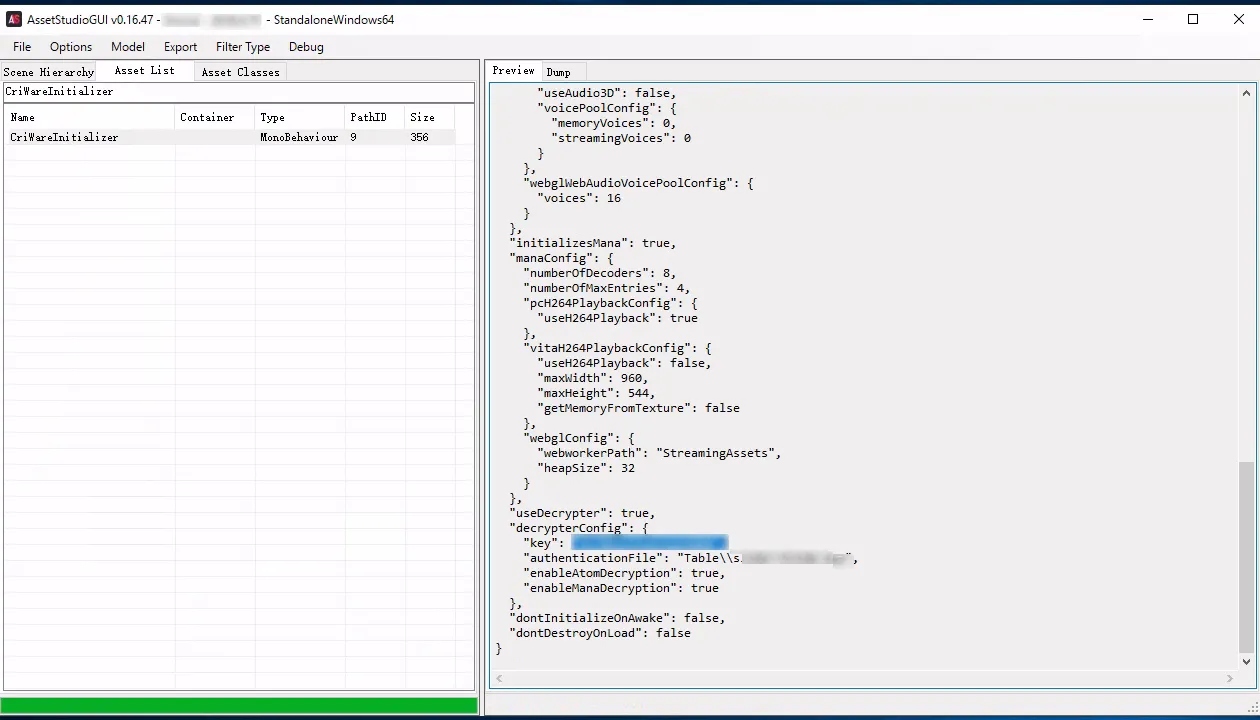
Task: Open the File menu
Action: point(22,47)
